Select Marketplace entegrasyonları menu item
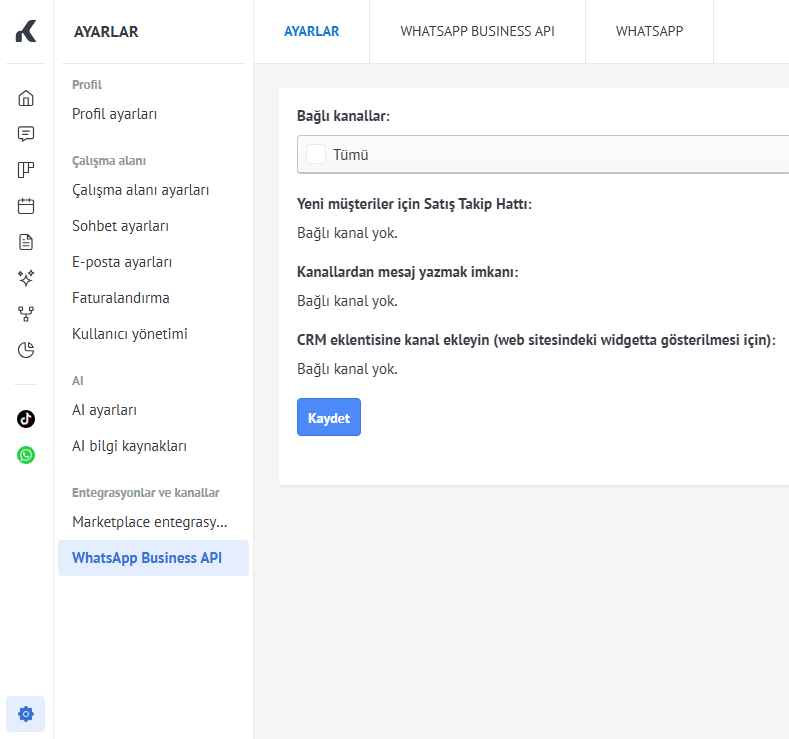789x739 pixels. pyautogui.click(x=149, y=522)
